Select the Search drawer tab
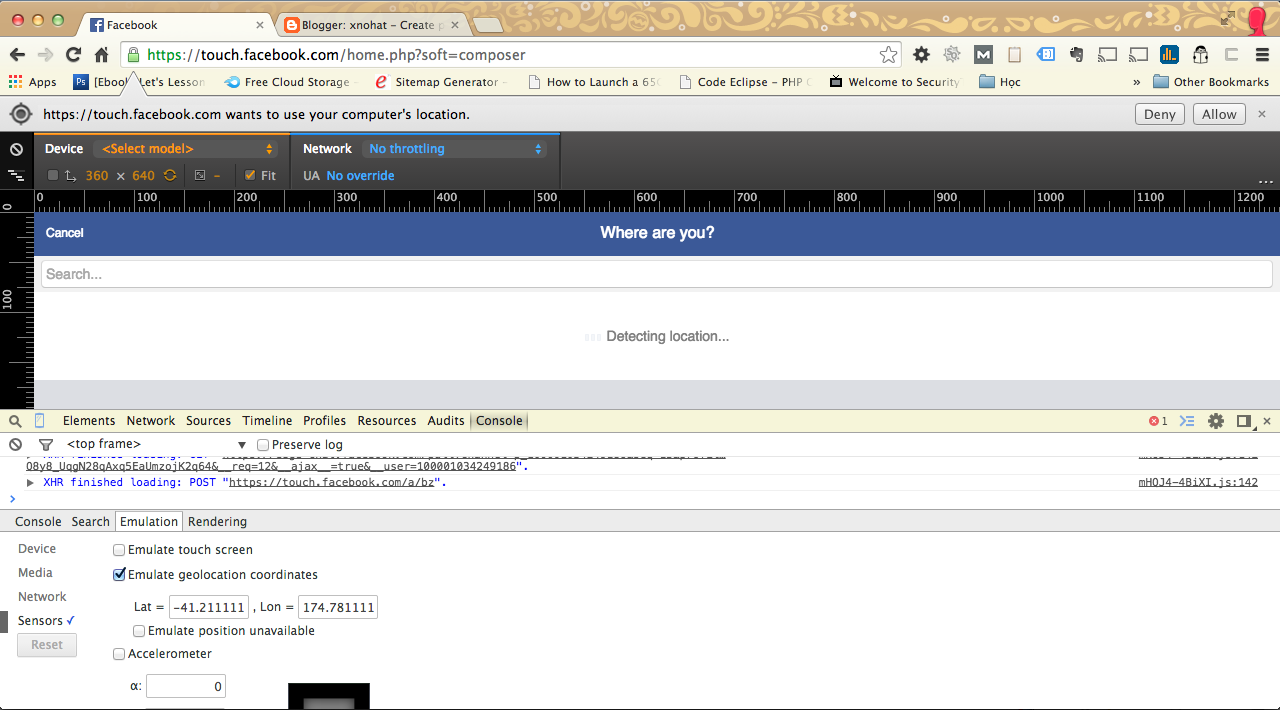This screenshot has width=1280, height=710. point(90,522)
